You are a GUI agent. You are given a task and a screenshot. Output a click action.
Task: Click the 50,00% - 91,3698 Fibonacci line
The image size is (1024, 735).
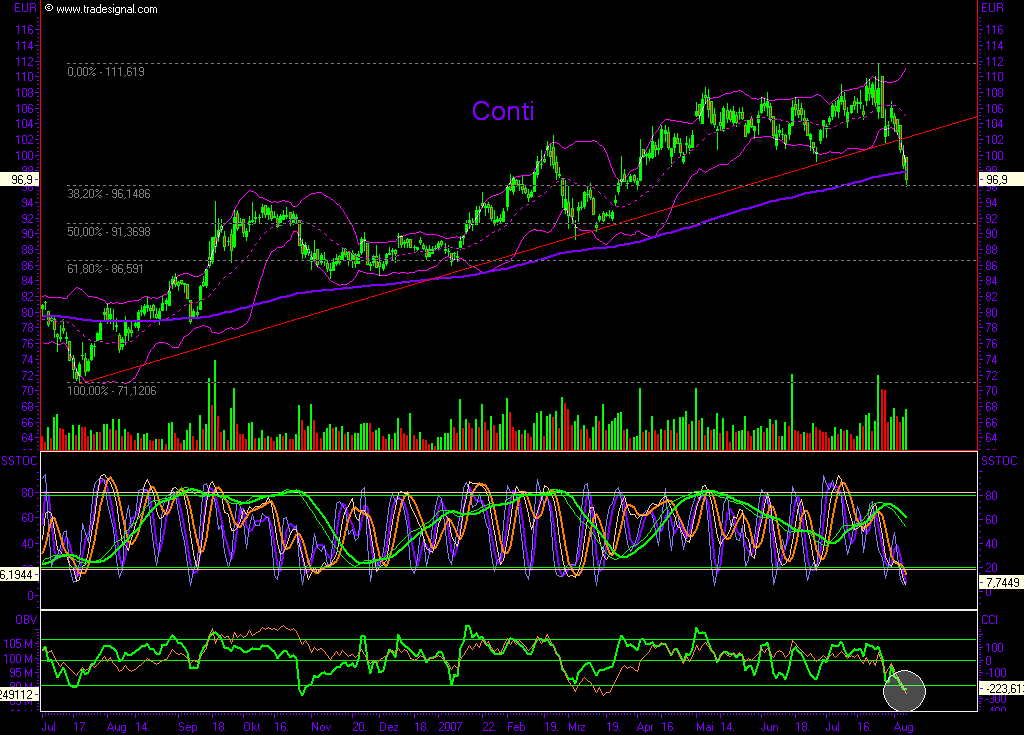[110, 230]
